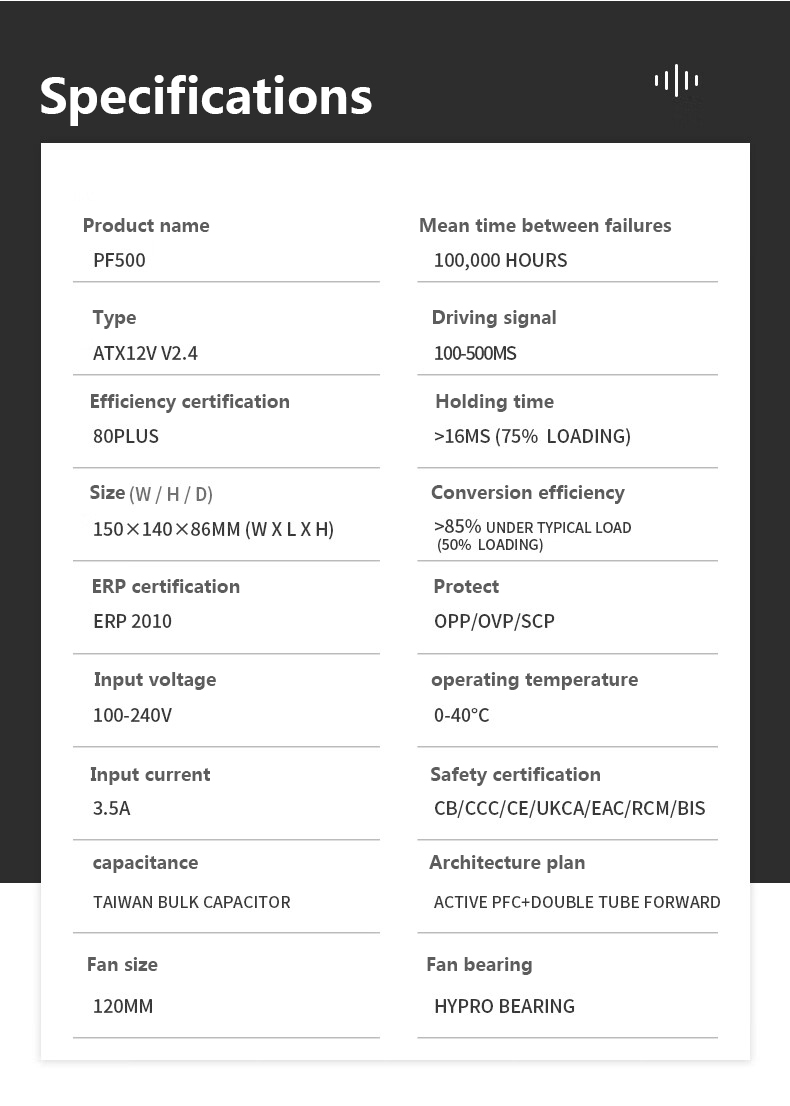Image resolution: width=790 pixels, height=1106 pixels.
Task: Click the Conversion efficiency label
Action: pos(527,492)
